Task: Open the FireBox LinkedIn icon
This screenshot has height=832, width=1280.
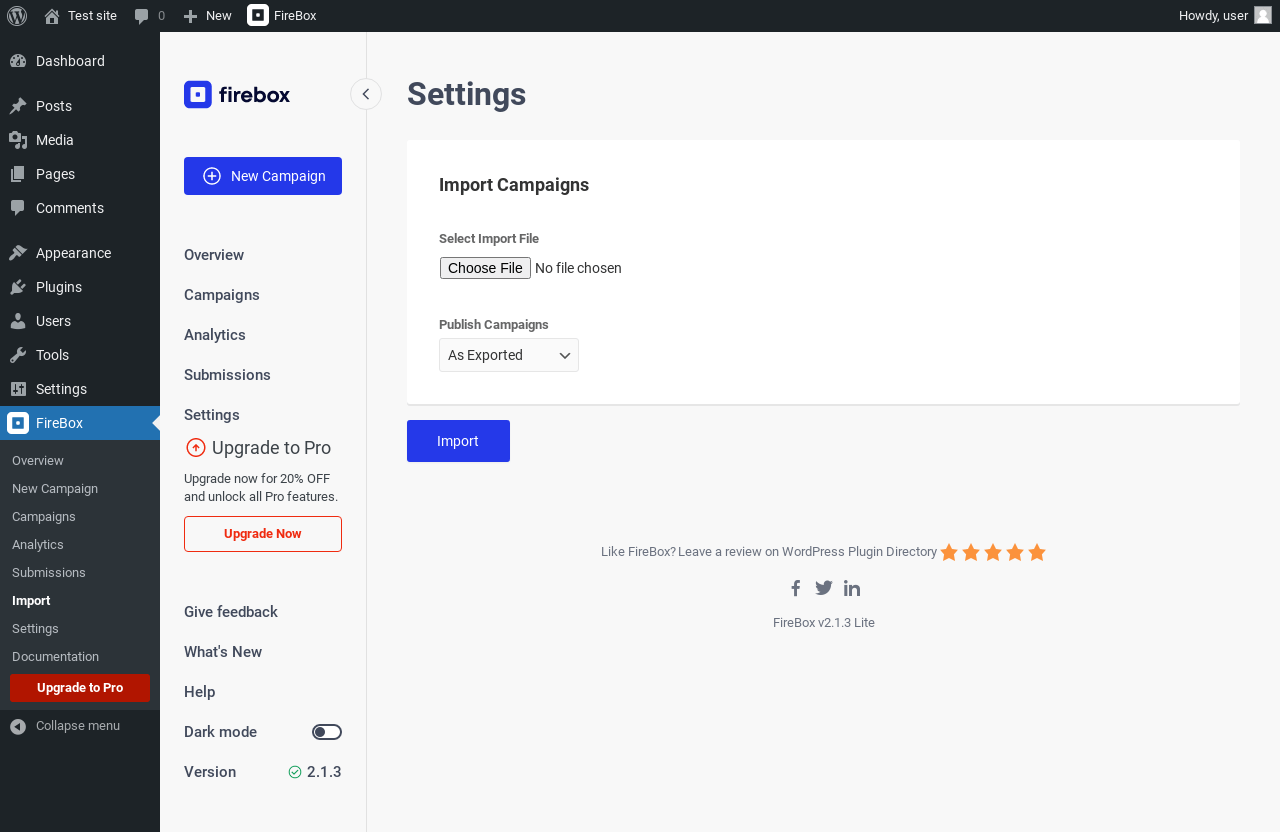Action: pyautogui.click(x=852, y=588)
